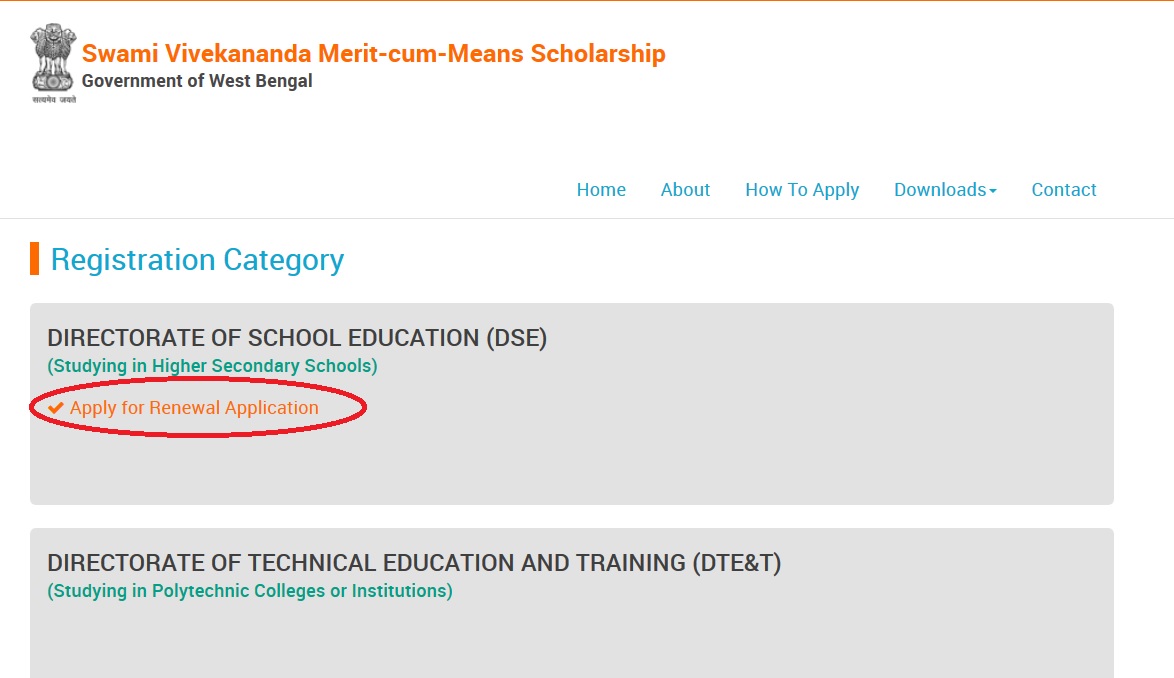
Task: Click the orange bar beside Registration Category
Action: [x=34, y=258]
